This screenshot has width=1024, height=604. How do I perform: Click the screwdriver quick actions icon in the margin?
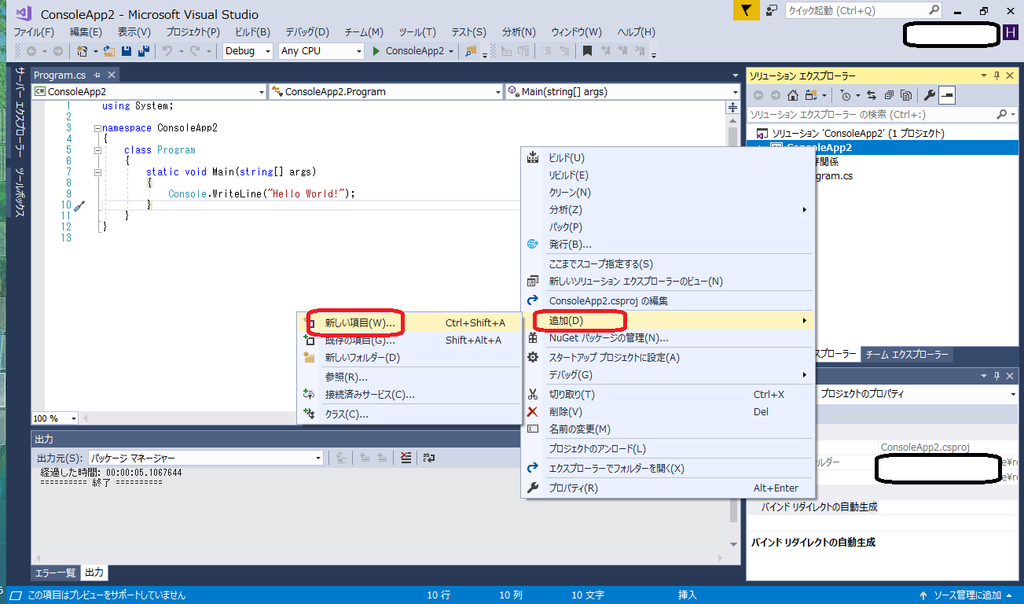(79, 206)
